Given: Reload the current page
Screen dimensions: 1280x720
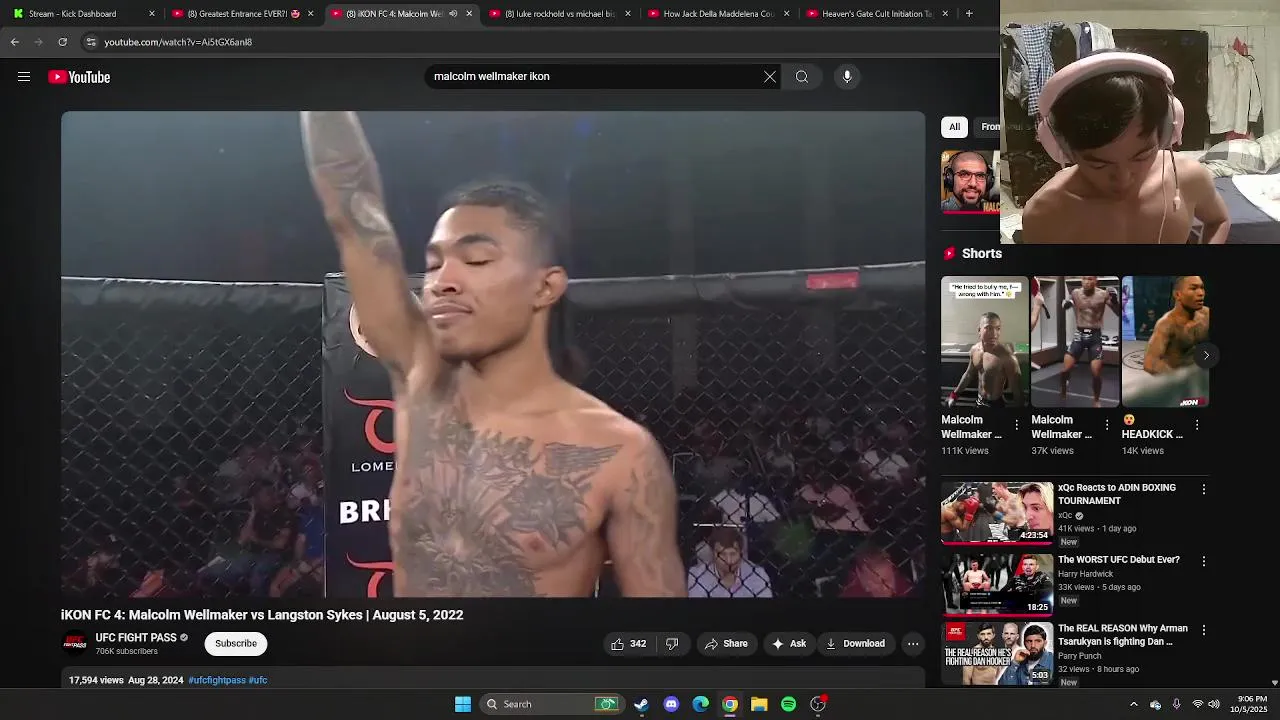Looking at the screenshot, I should pyautogui.click(x=62, y=42).
